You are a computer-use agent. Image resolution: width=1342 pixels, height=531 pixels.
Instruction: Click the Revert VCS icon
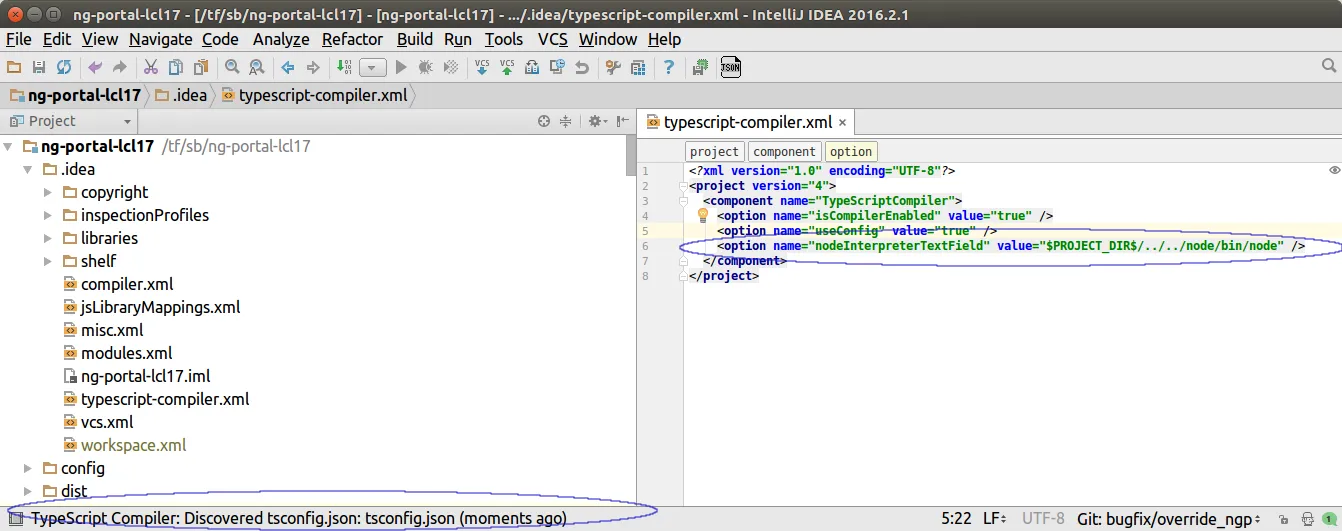(582, 67)
